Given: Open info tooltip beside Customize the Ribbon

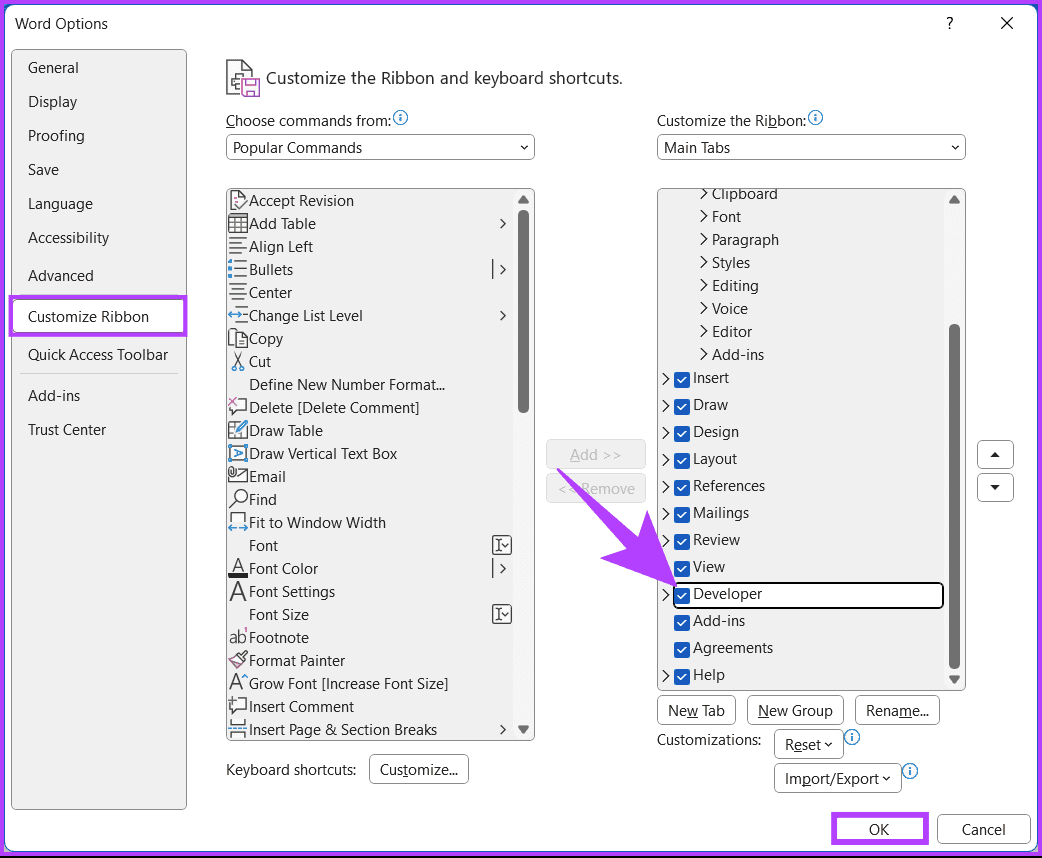Looking at the screenshot, I should pos(815,118).
